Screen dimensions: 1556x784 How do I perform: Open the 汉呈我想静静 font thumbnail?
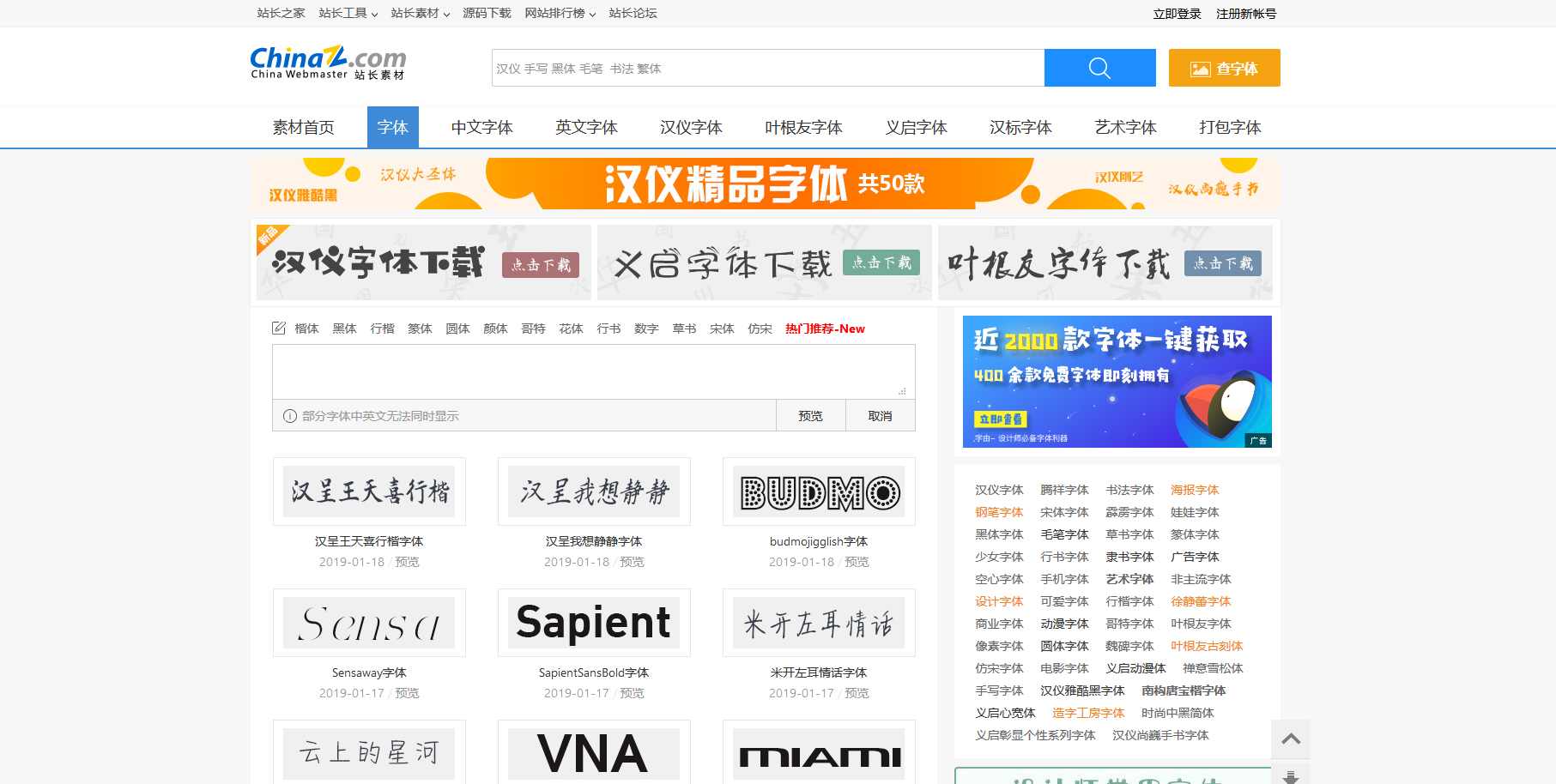pos(594,492)
